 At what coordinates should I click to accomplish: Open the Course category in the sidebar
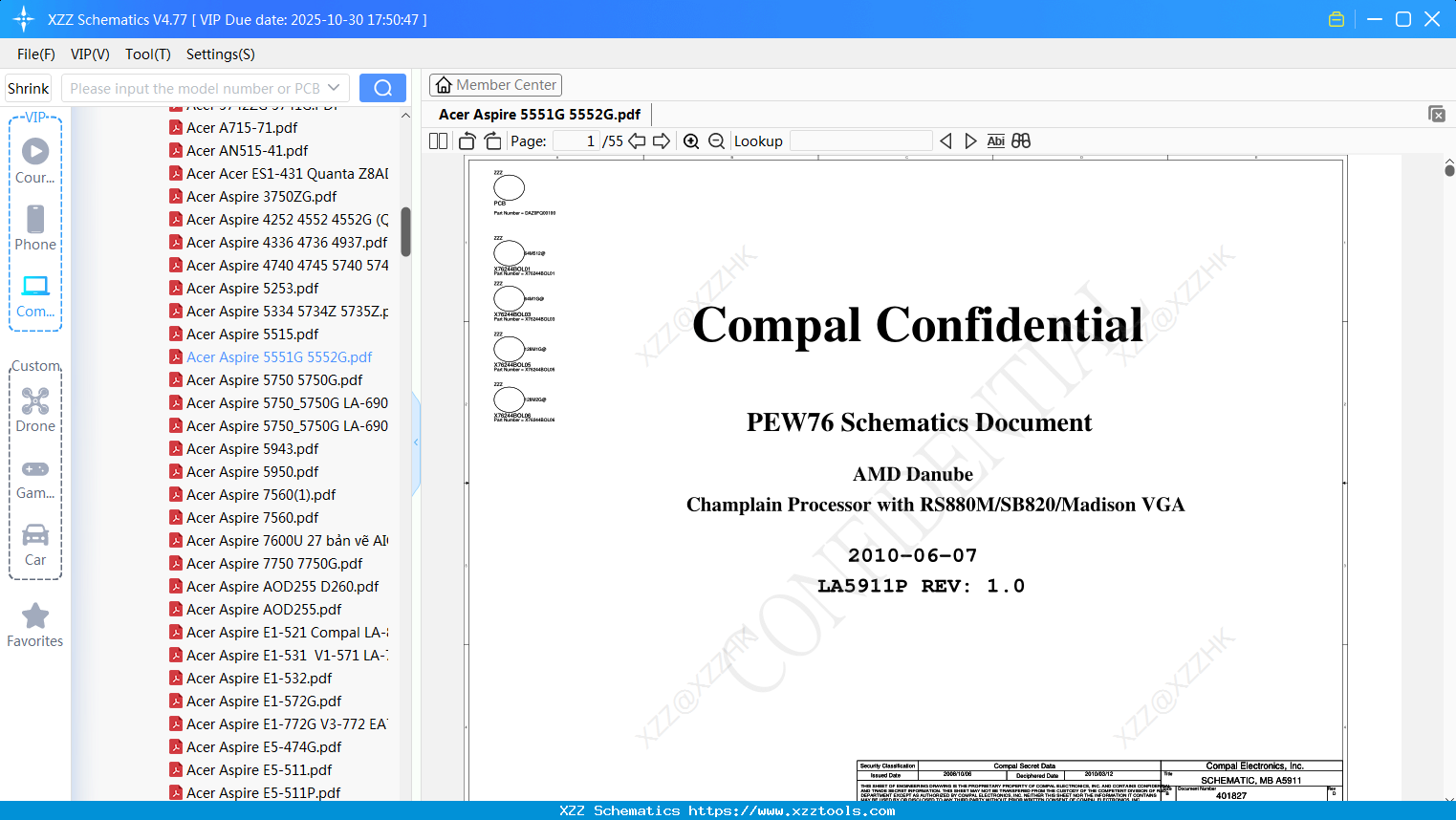click(35, 162)
